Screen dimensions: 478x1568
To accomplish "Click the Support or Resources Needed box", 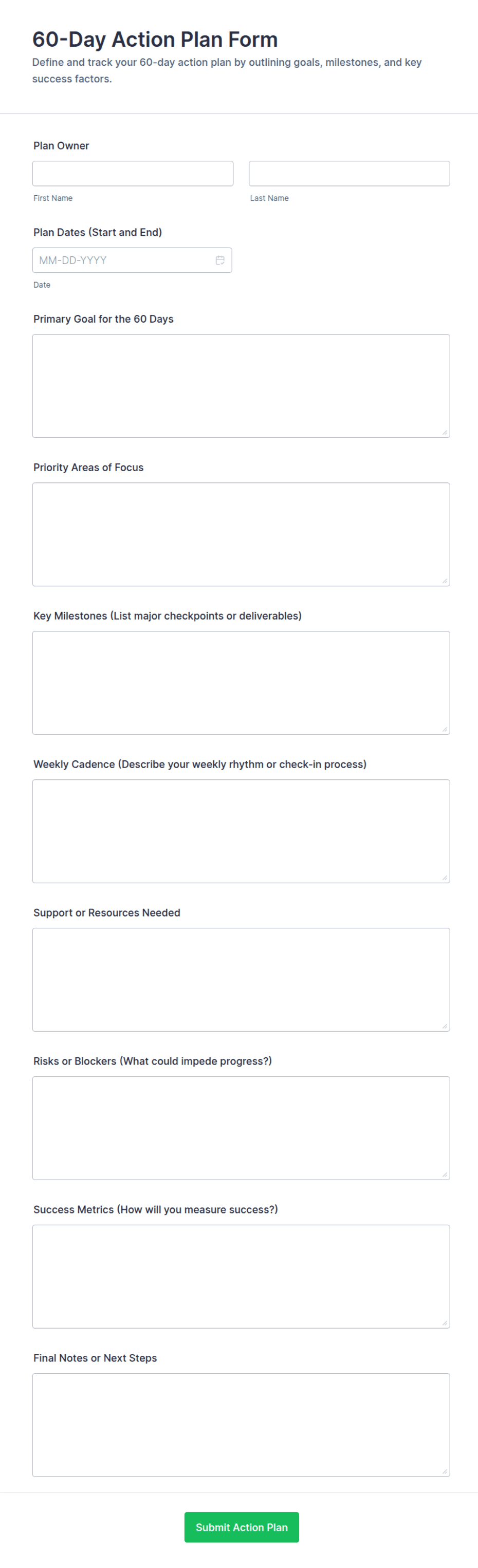I will (x=241, y=980).
